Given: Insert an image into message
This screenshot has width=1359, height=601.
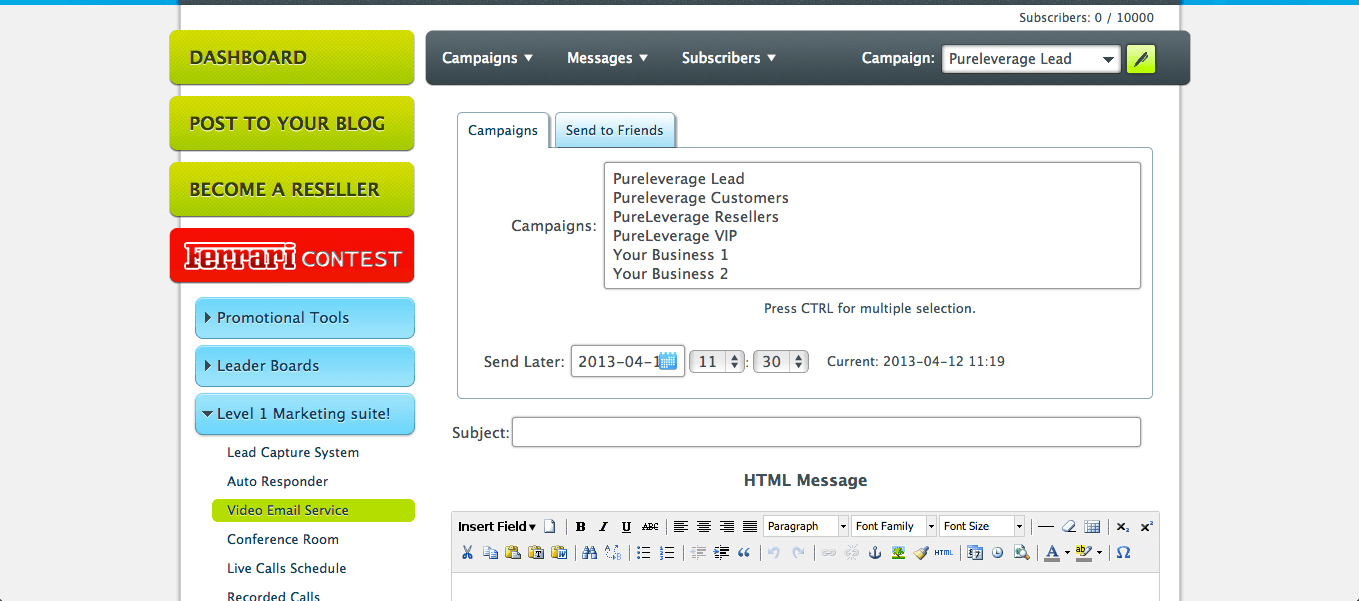Looking at the screenshot, I should (x=898, y=552).
